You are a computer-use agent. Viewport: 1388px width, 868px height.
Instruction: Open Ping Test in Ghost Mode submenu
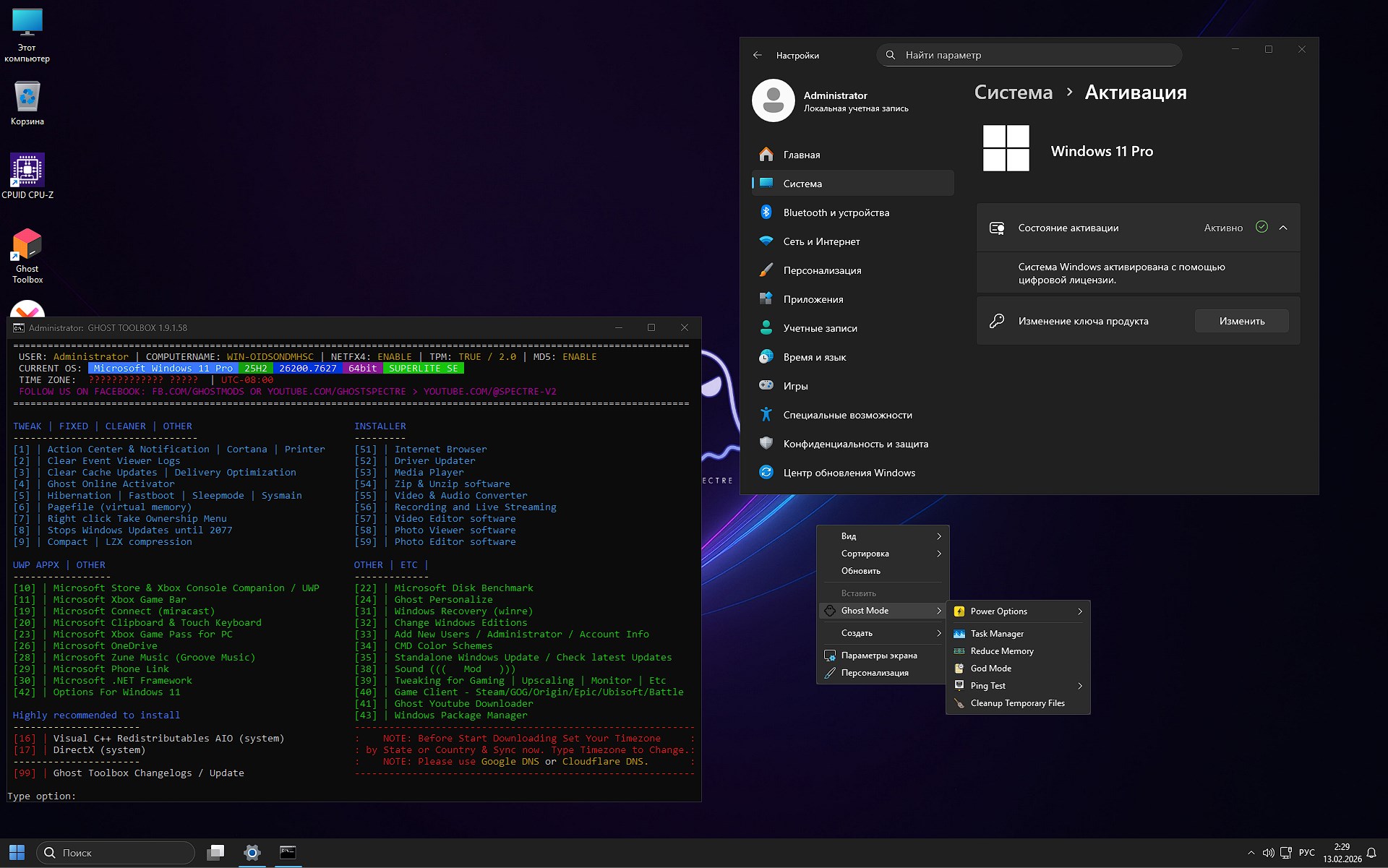[988, 685]
